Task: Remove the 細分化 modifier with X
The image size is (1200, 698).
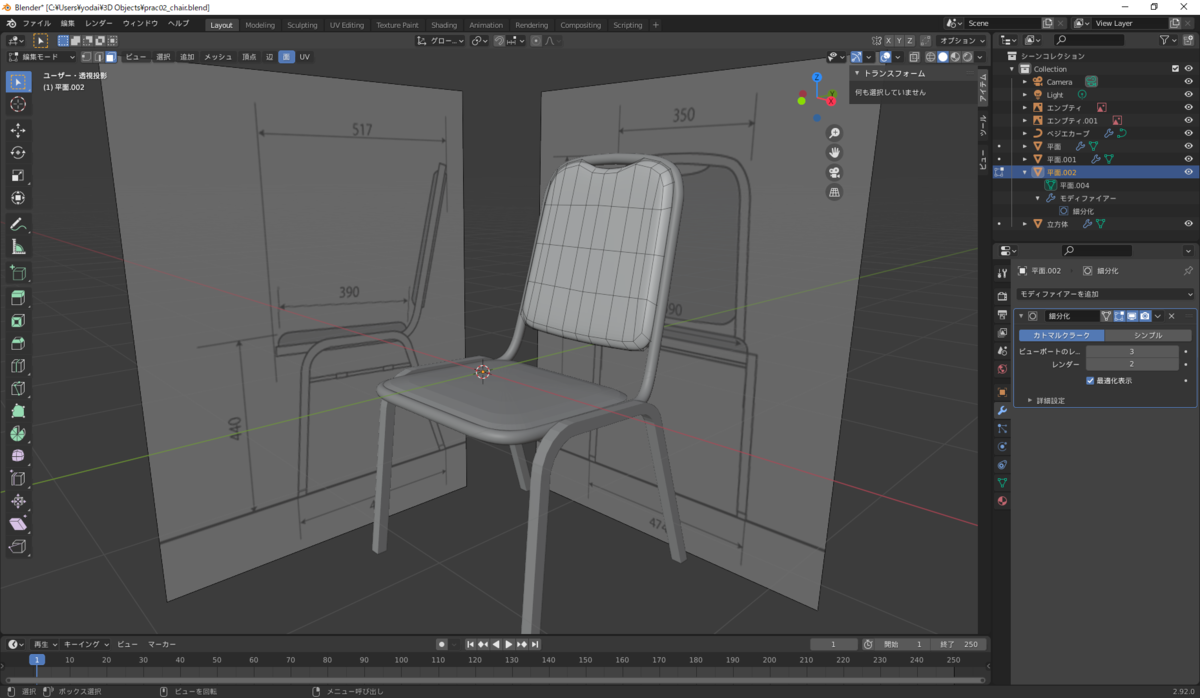Action: (x=1172, y=316)
